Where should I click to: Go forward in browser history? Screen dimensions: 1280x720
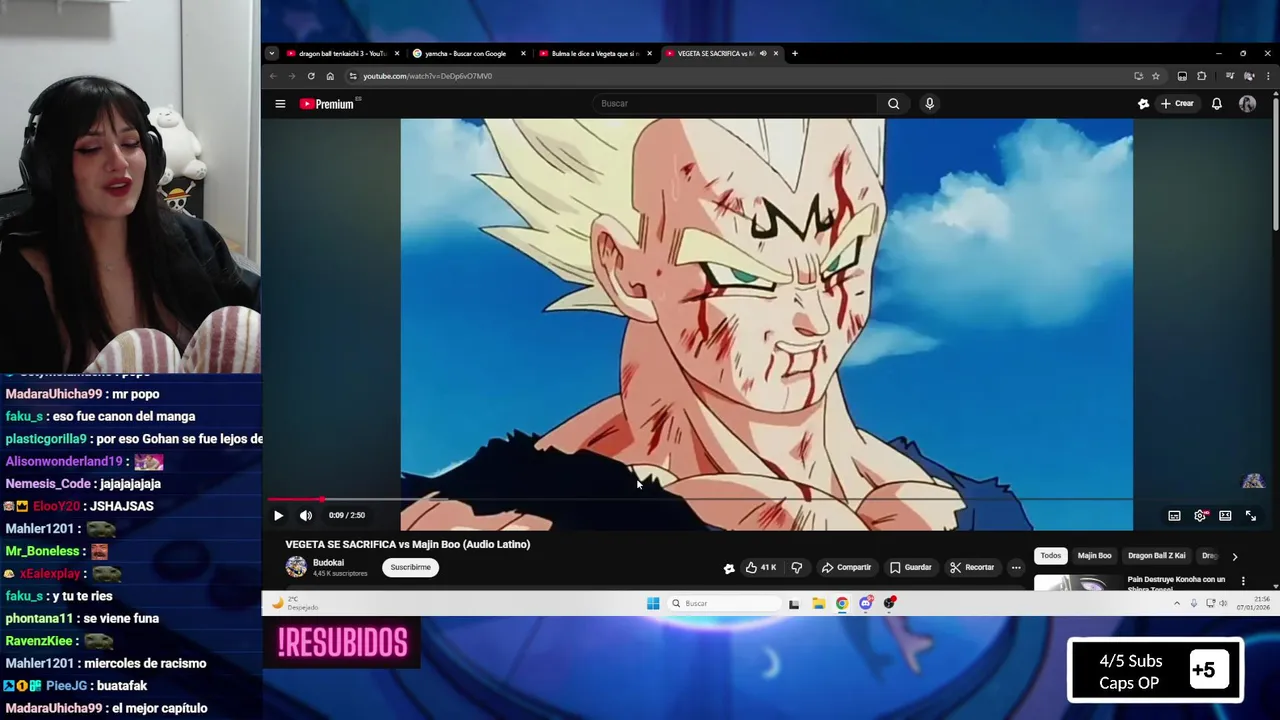point(292,76)
